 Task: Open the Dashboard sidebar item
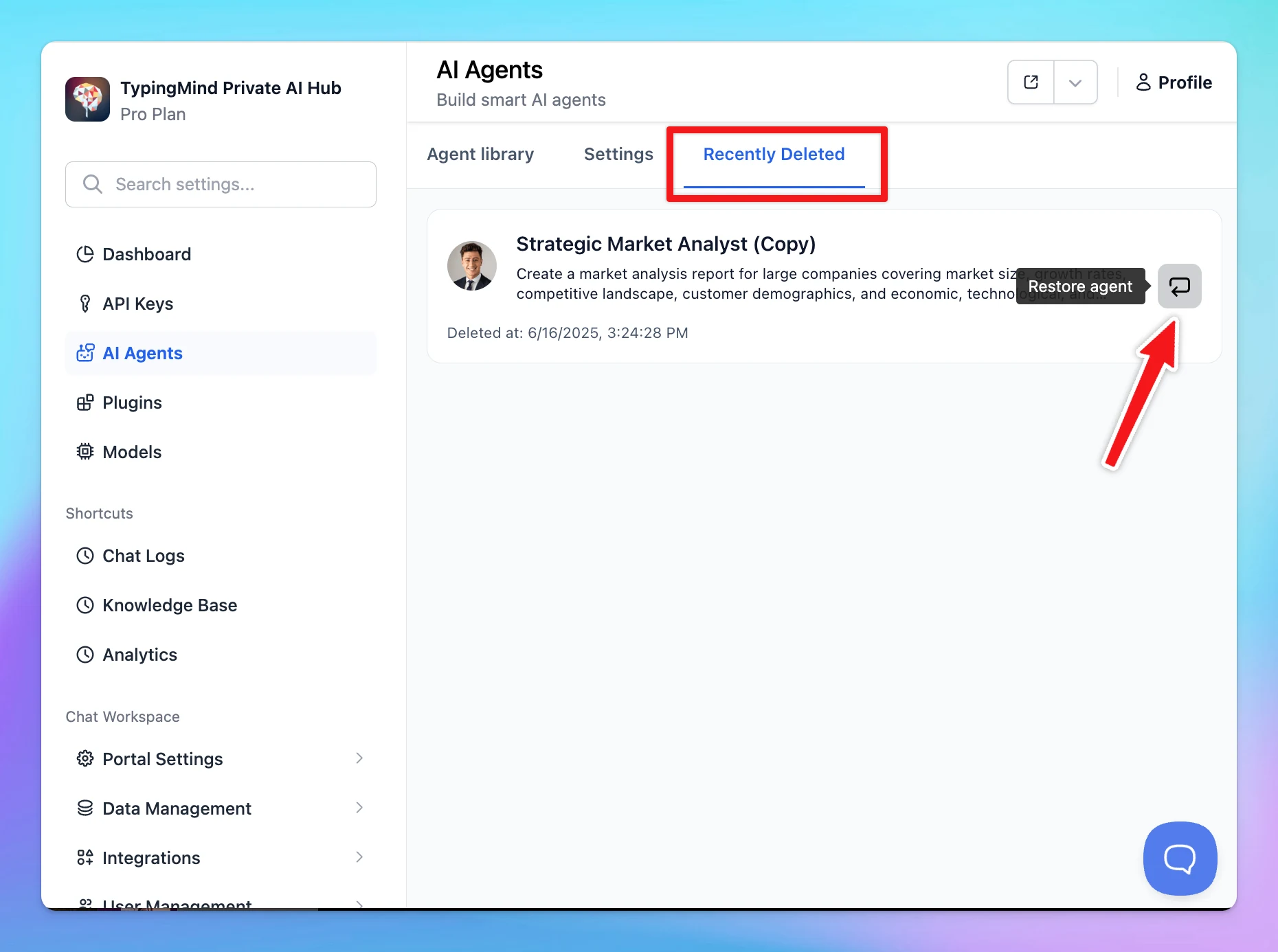click(220, 254)
